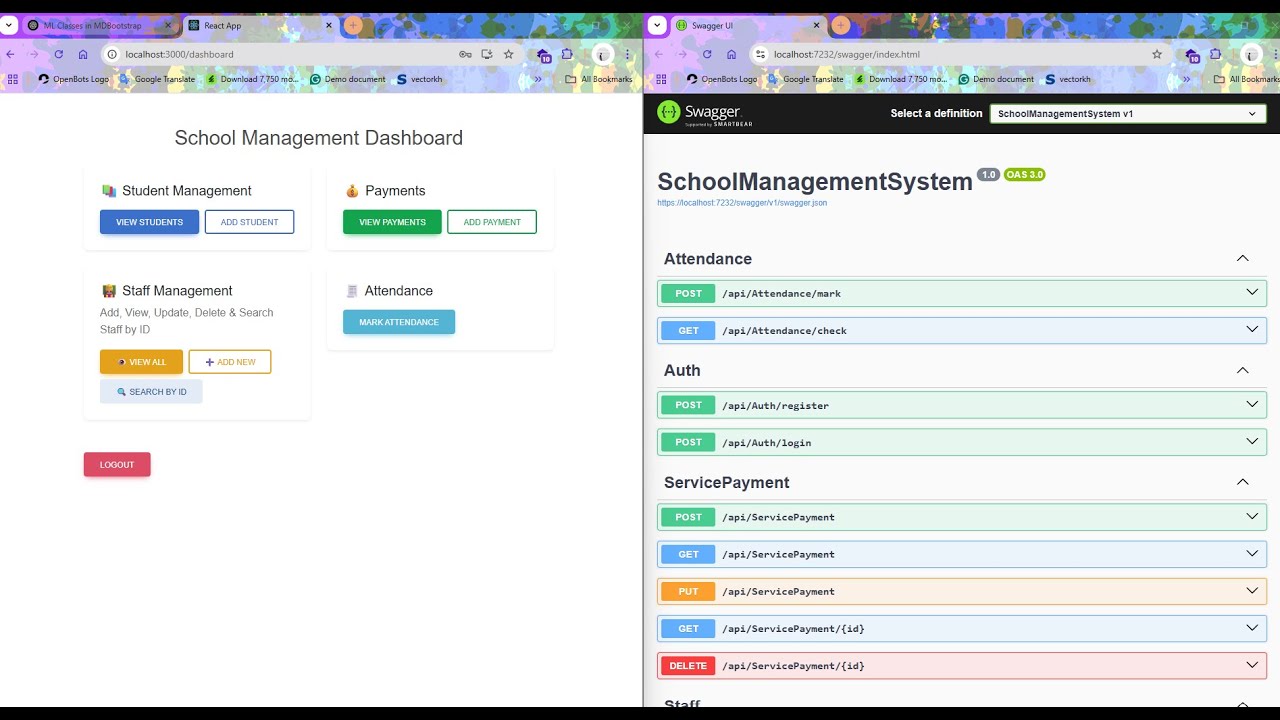Open the swagger.json link under the title
1280x720 pixels.
click(x=742, y=203)
